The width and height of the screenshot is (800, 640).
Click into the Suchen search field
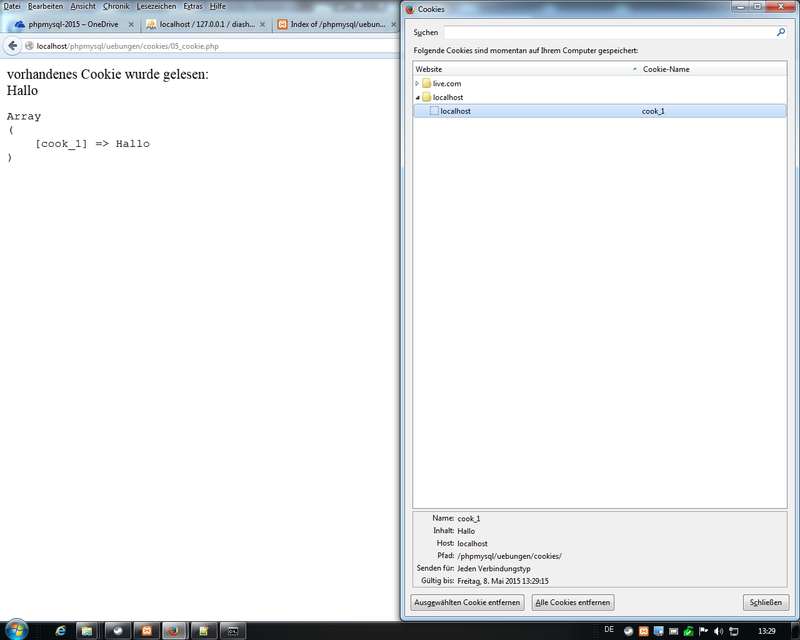[x=609, y=32]
